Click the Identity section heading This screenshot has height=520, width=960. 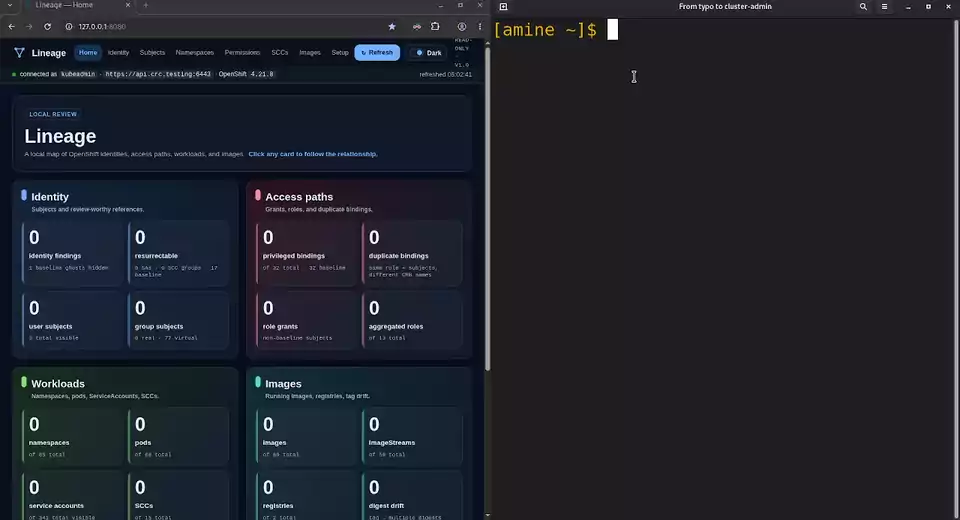click(x=50, y=197)
